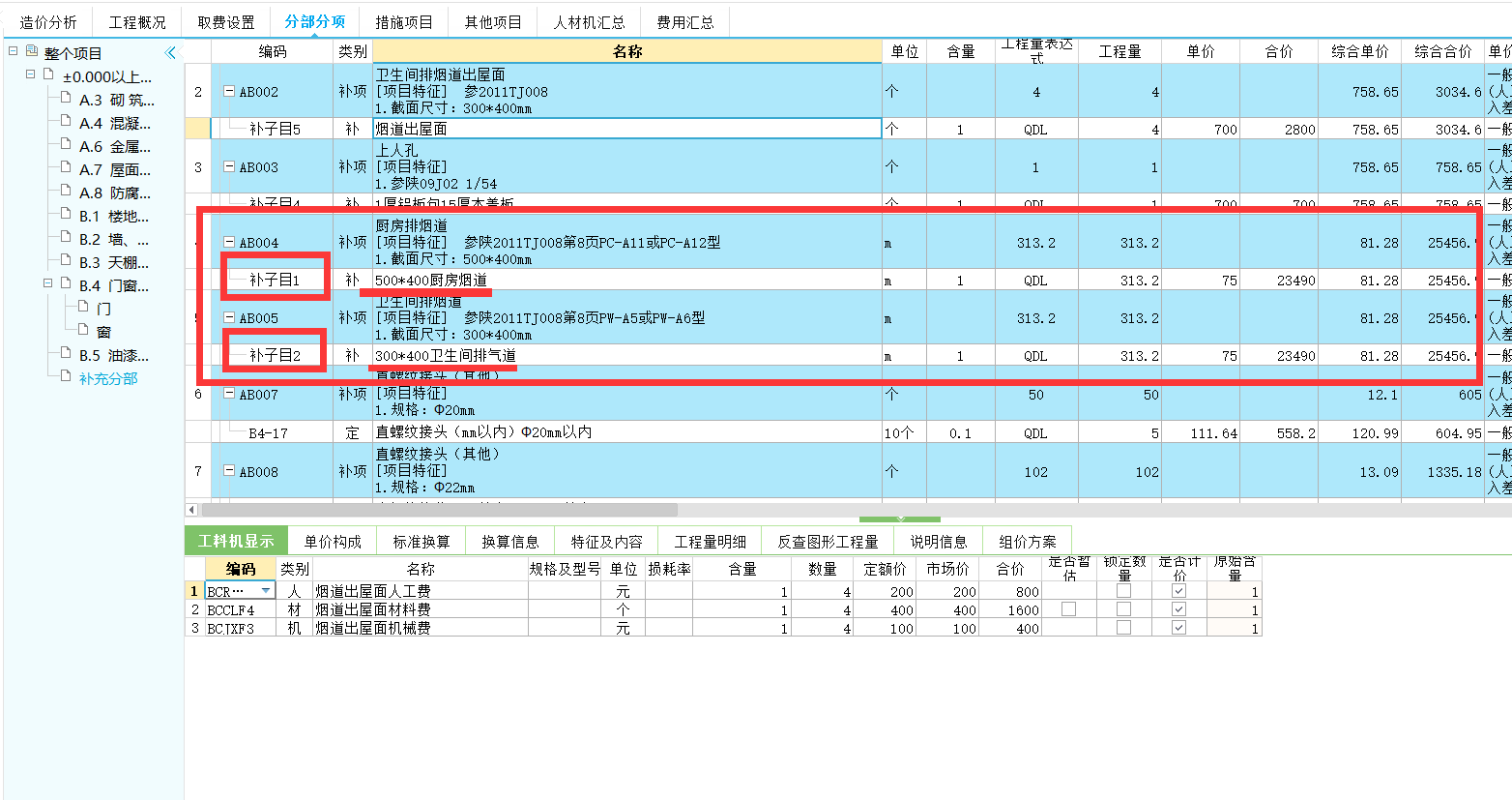The height and width of the screenshot is (800, 1512).
Task: Switch to the 工程概况 tab
Action: click(137, 21)
